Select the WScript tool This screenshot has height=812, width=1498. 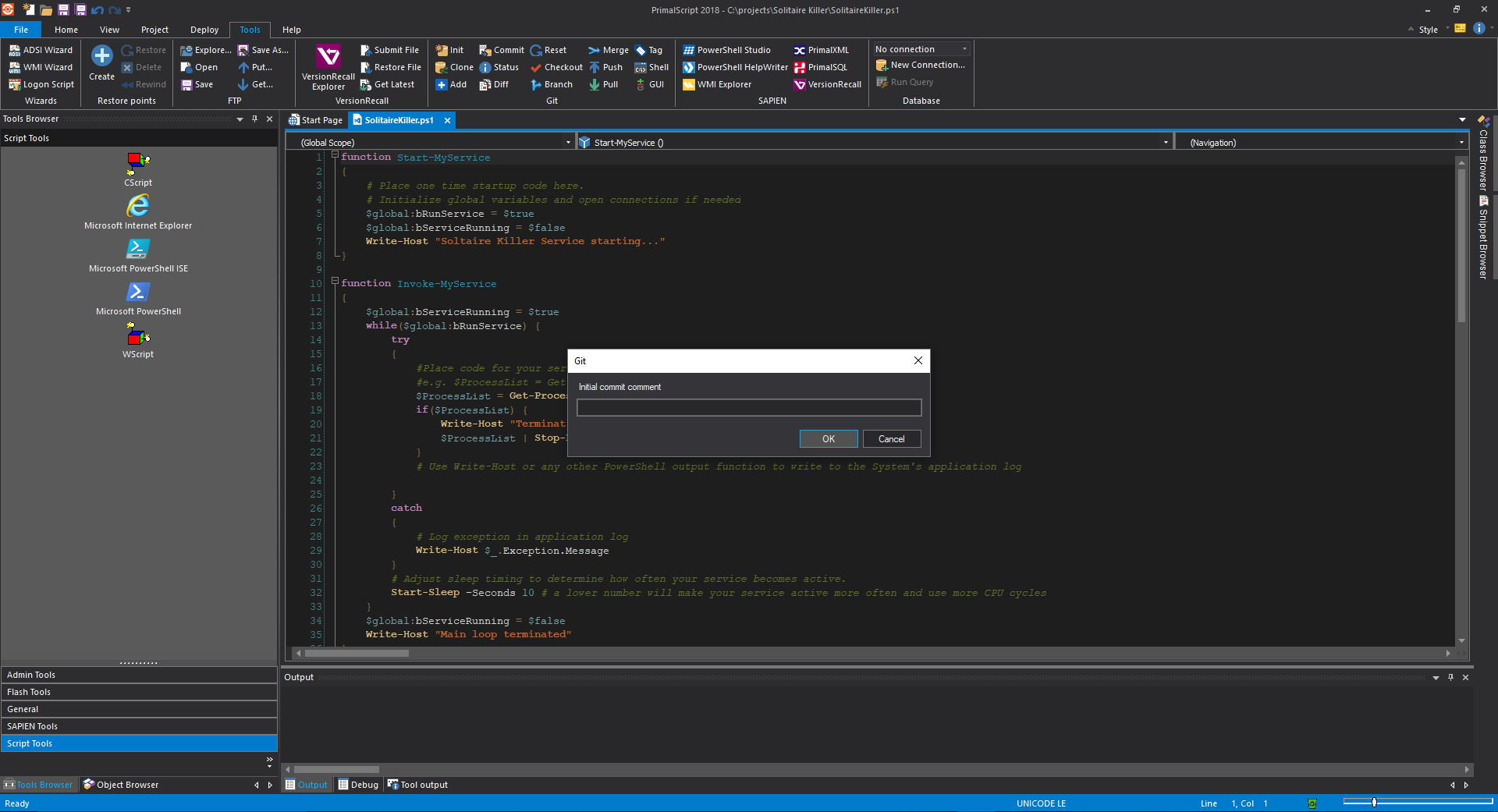point(138,341)
